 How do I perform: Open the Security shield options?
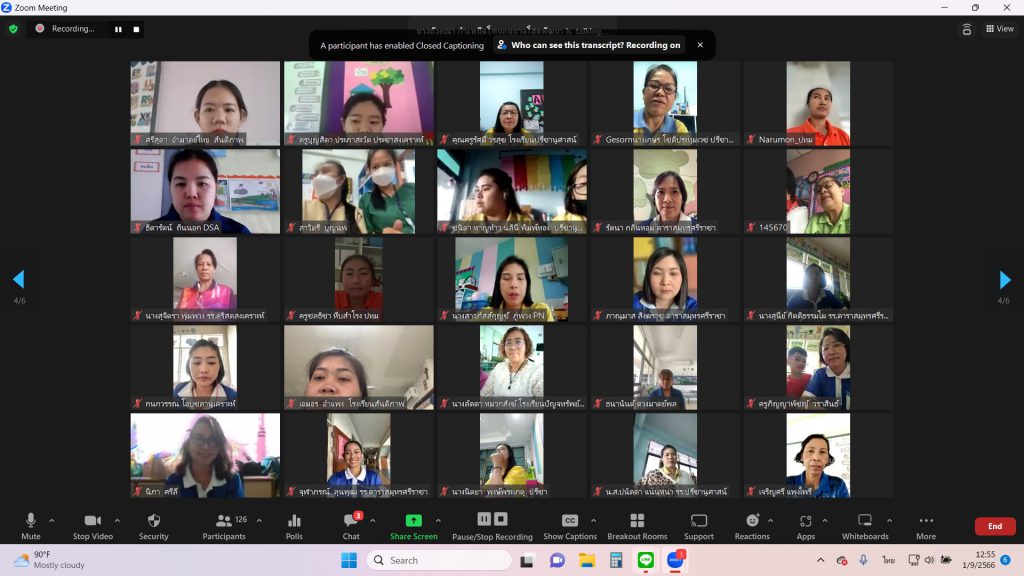tap(153, 525)
